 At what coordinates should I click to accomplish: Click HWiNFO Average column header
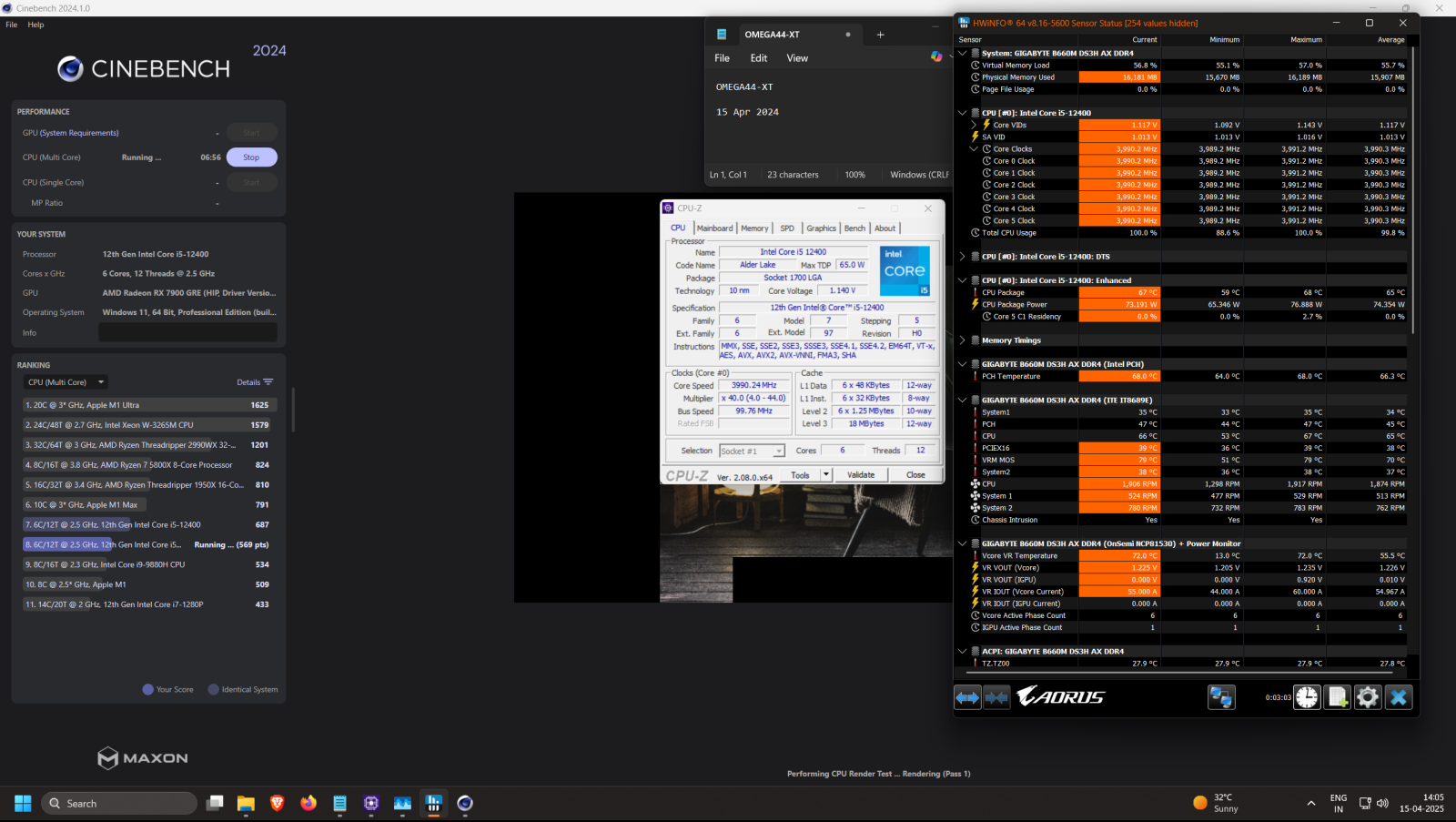tap(1390, 40)
